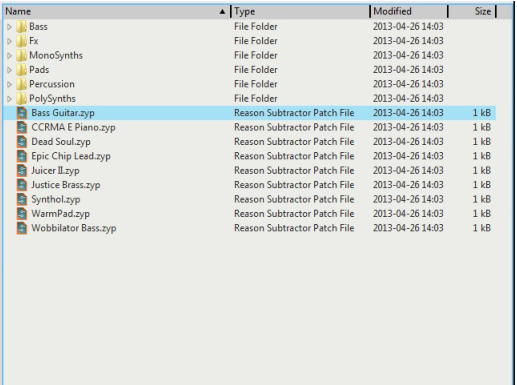Toggle the Name column sort arrow
Screen dimensions: 517x385
(x=222, y=12)
